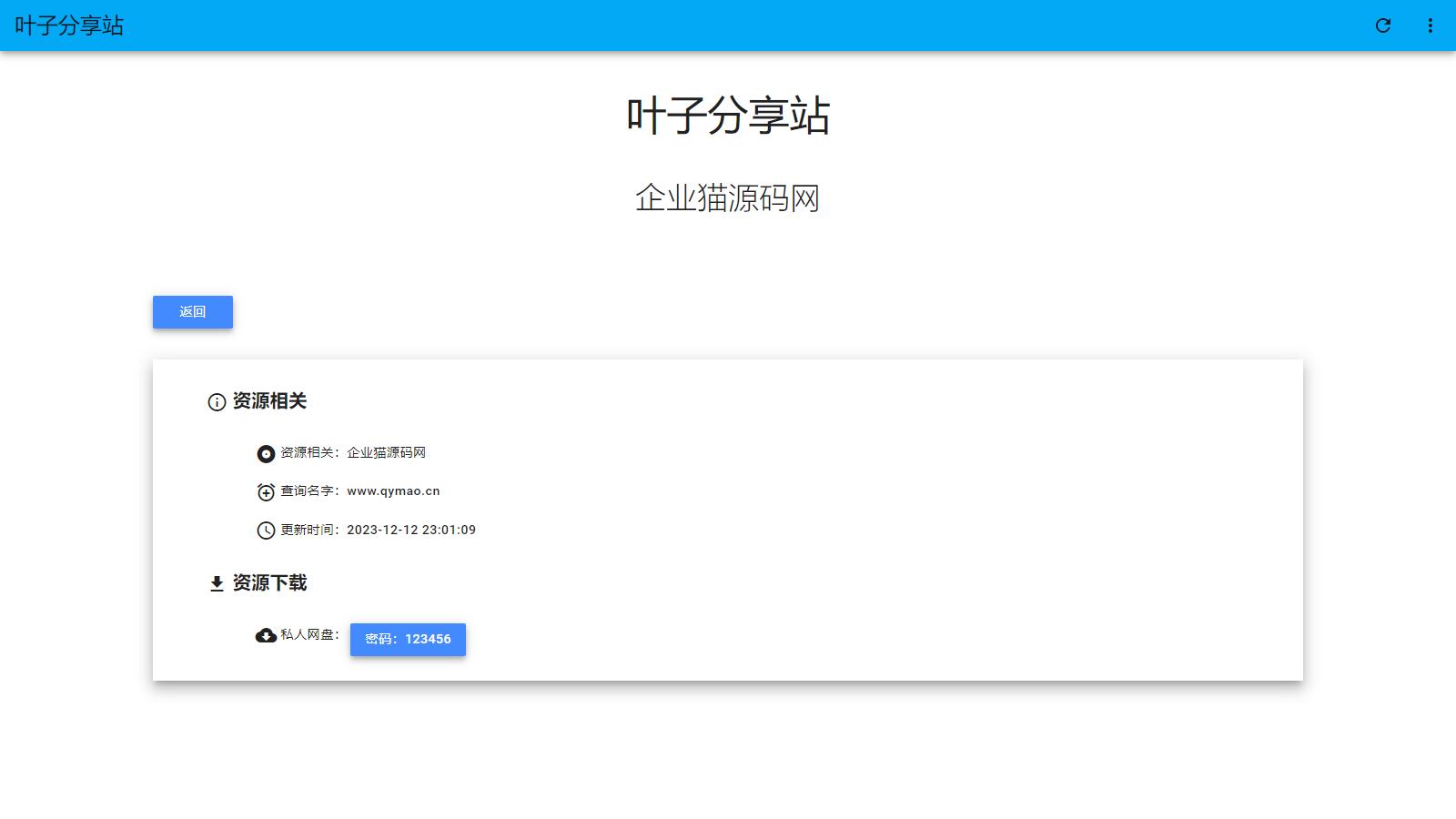Click the 资源下载 section heading text

point(269,583)
